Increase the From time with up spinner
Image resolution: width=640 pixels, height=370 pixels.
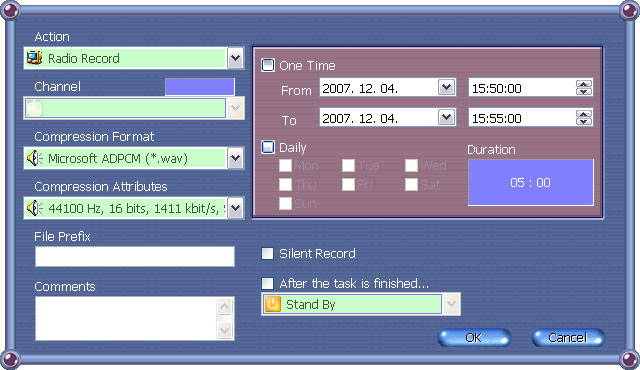coord(584,84)
